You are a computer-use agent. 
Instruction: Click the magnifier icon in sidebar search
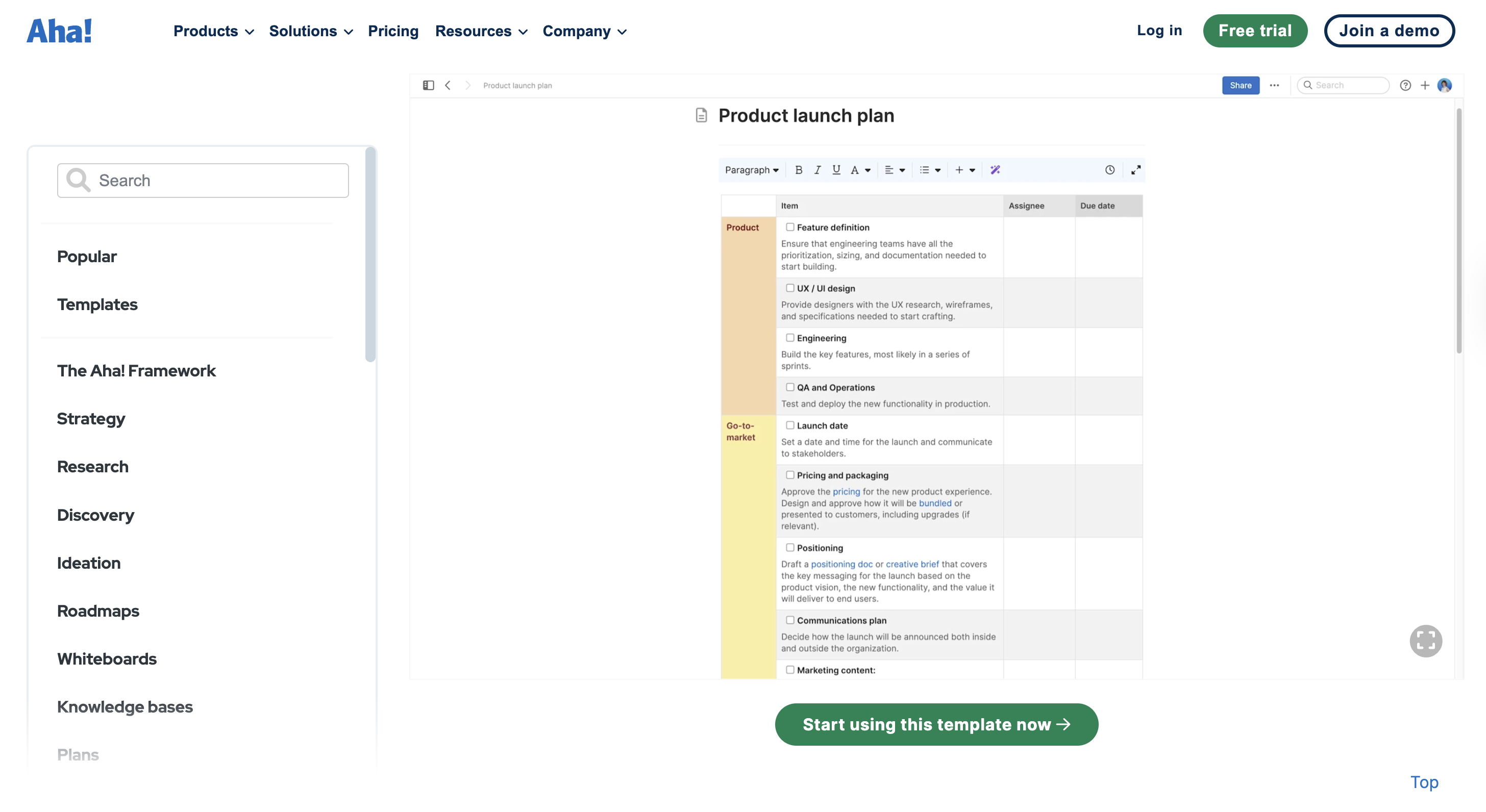[x=78, y=180]
